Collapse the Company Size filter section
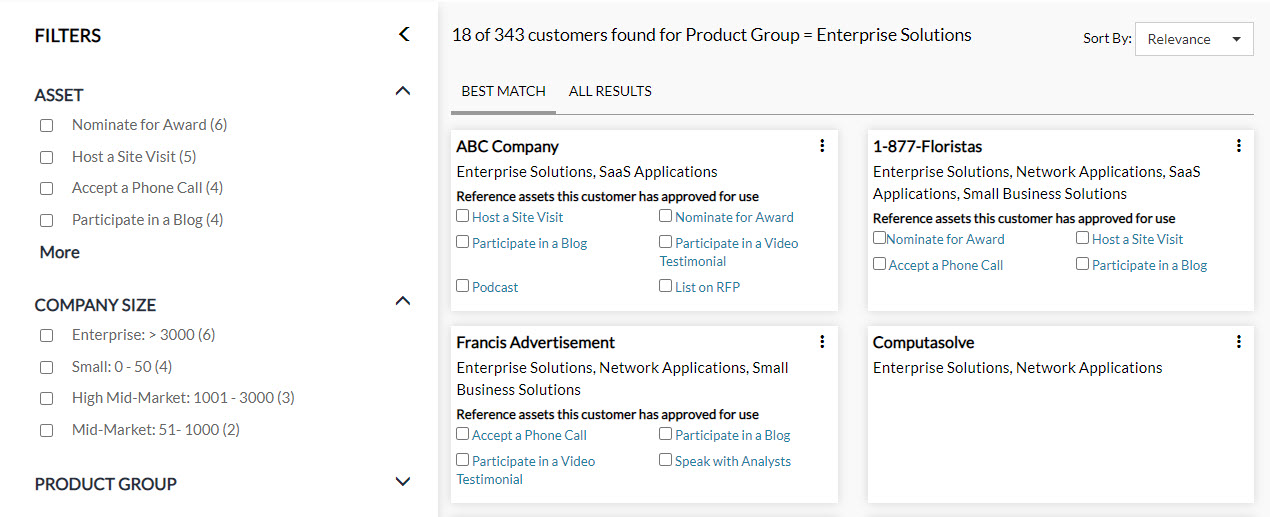1270x517 pixels. pos(403,301)
